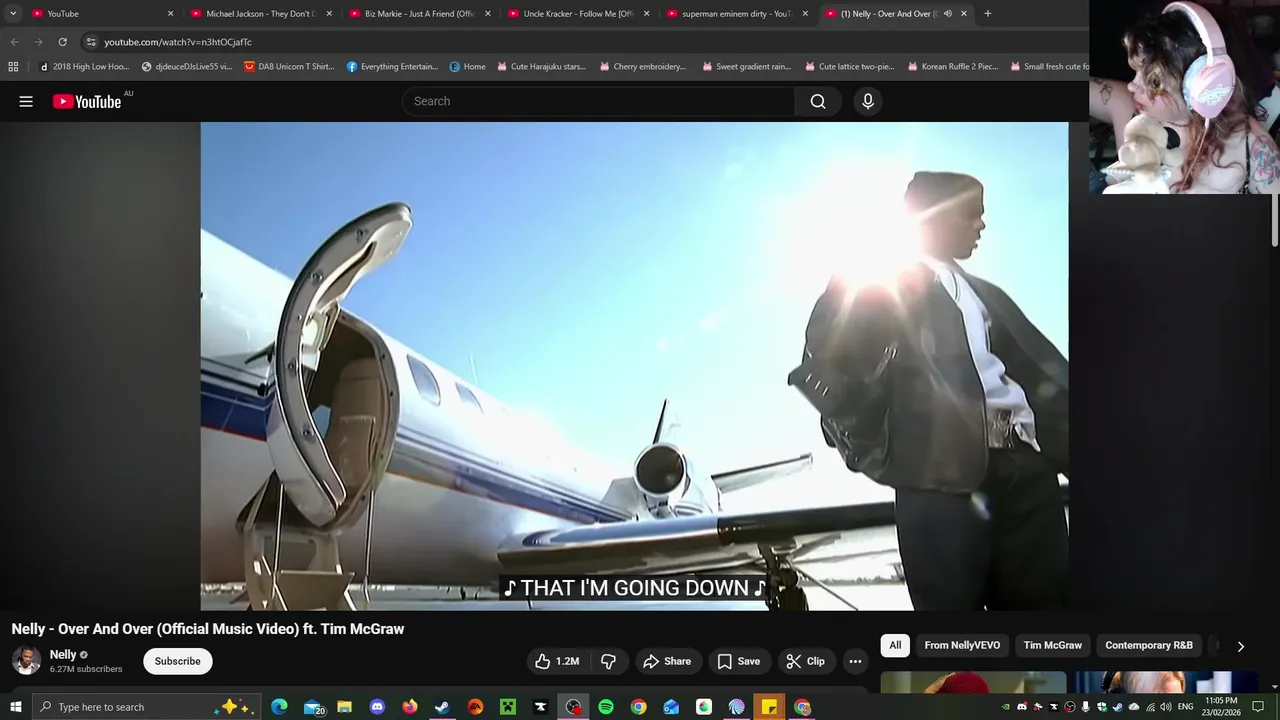Open Discord from taskbar
1280x720 pixels.
(x=377, y=707)
